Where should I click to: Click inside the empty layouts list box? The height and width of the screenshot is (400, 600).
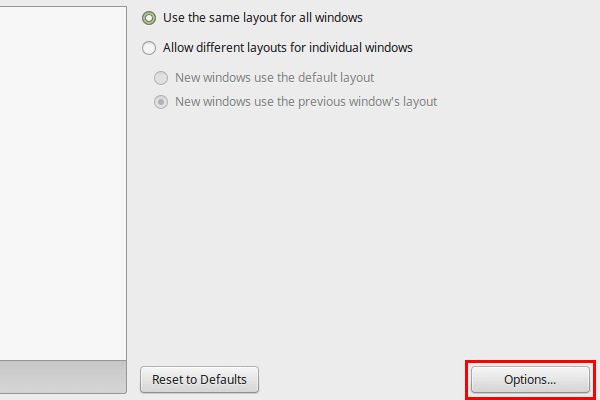[63, 183]
